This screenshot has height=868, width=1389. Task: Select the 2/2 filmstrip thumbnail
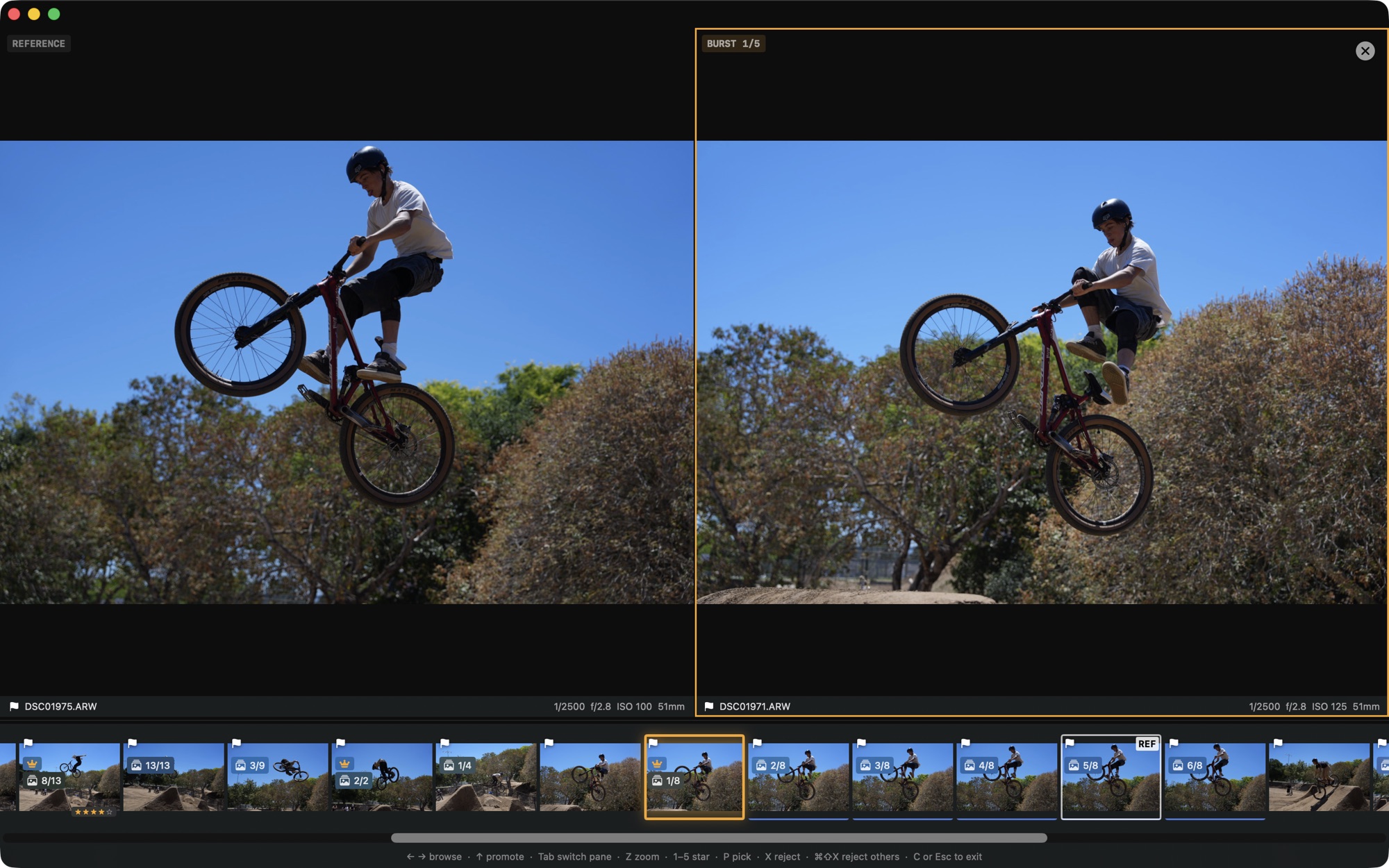tap(382, 777)
